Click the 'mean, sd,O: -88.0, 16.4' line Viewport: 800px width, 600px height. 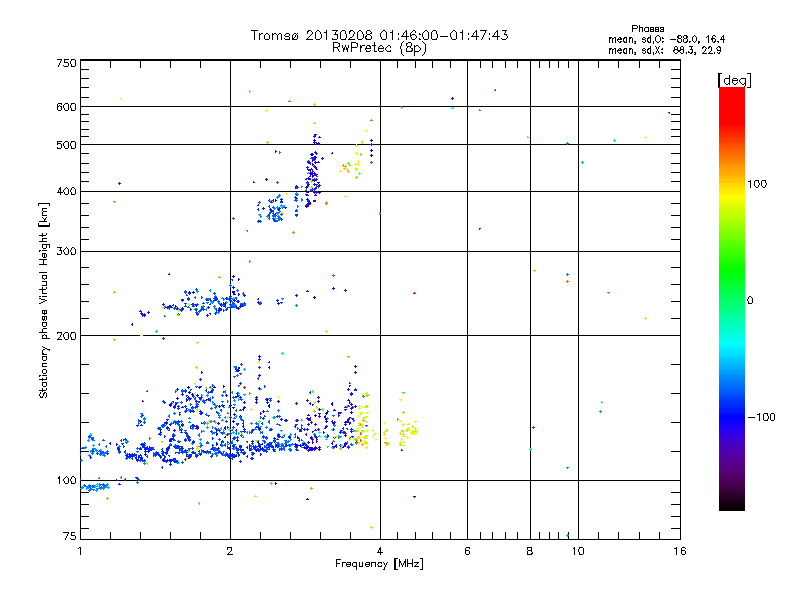666,39
